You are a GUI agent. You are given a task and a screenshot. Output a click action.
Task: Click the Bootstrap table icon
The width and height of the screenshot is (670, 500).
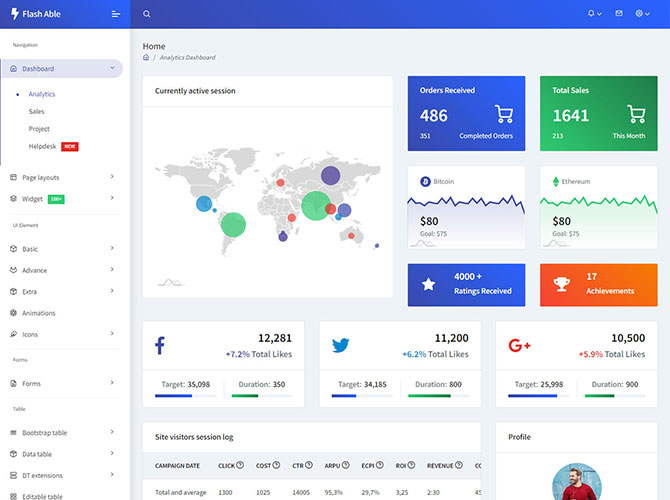point(13,432)
